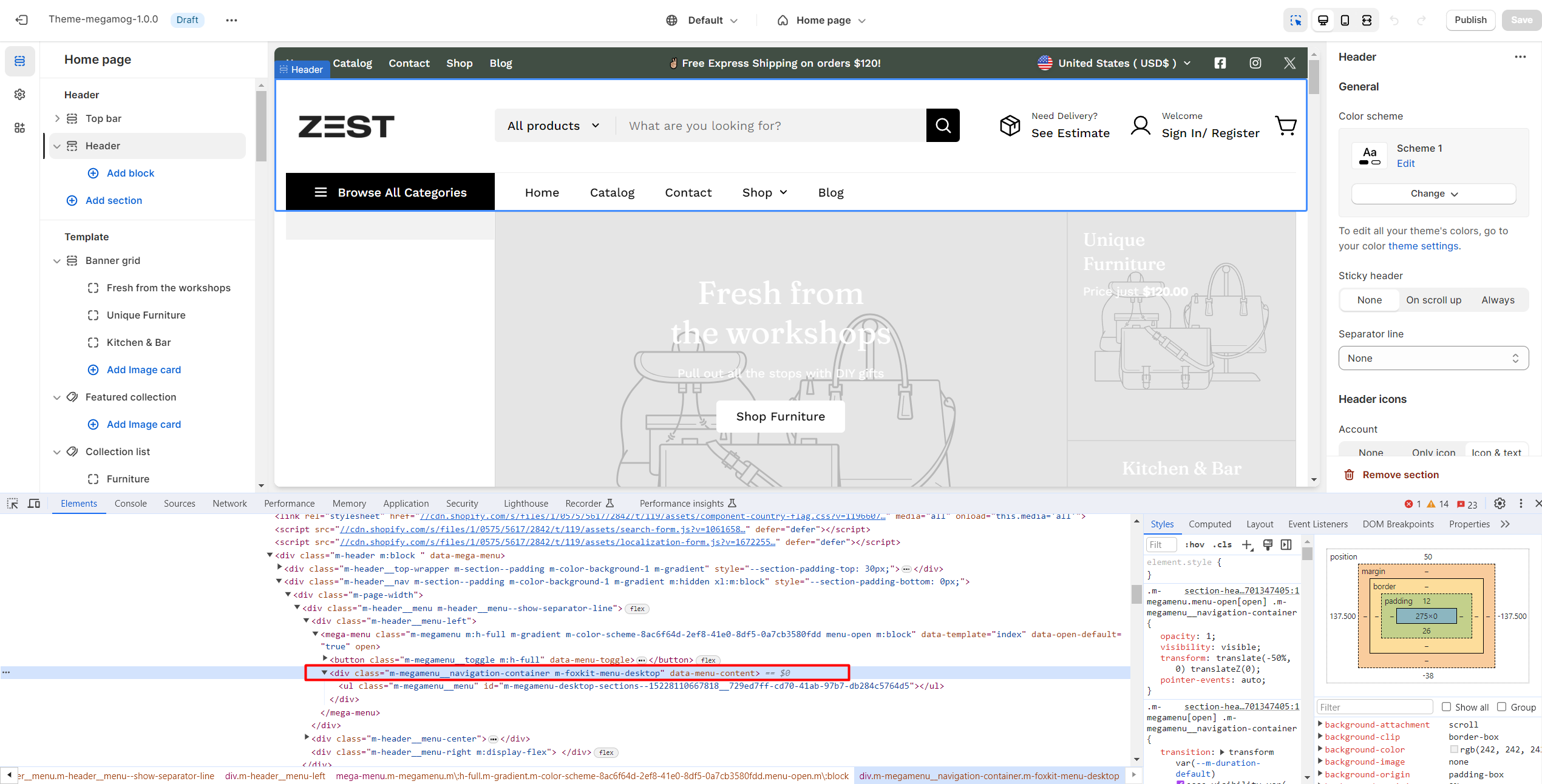Switch to the Console tab in DevTools

coord(131,503)
